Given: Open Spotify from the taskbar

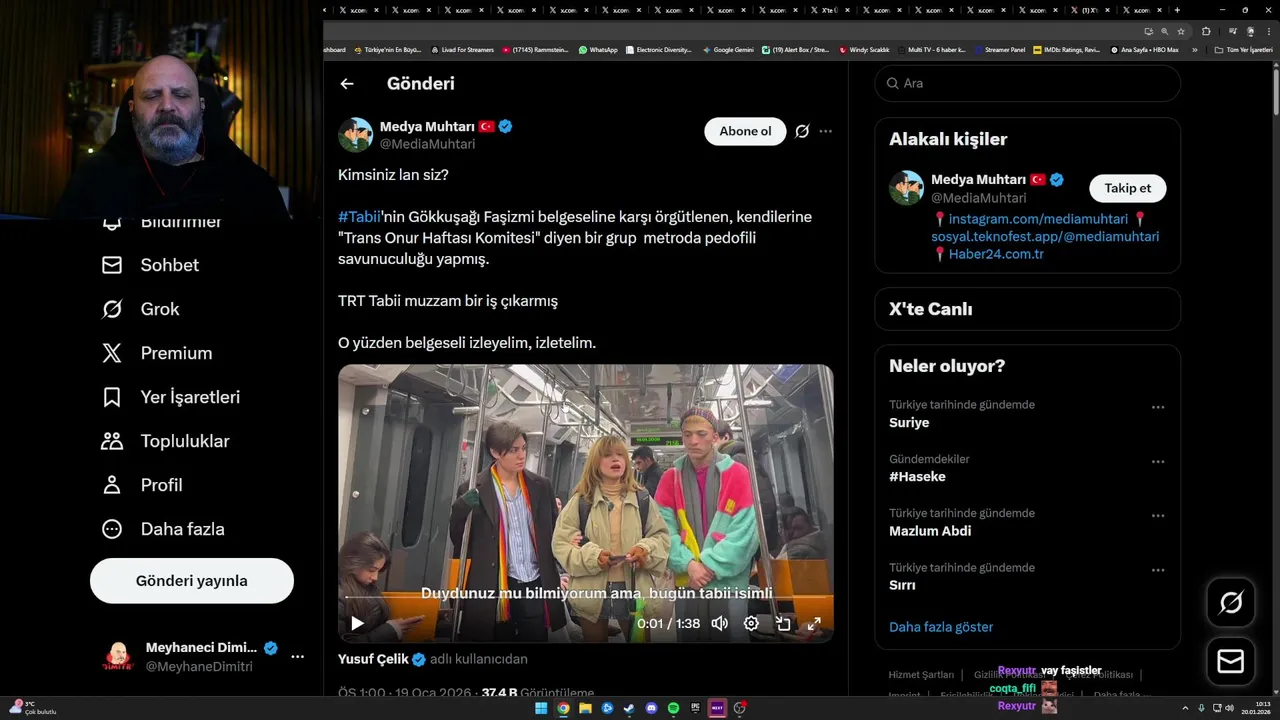Looking at the screenshot, I should (673, 708).
